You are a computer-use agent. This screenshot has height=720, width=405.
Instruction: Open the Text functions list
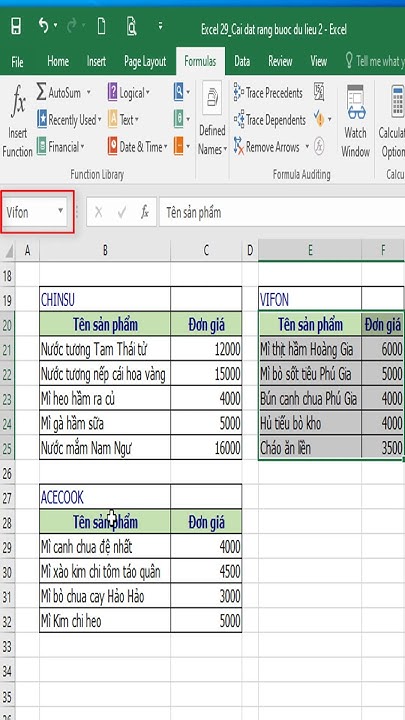tap(123, 120)
